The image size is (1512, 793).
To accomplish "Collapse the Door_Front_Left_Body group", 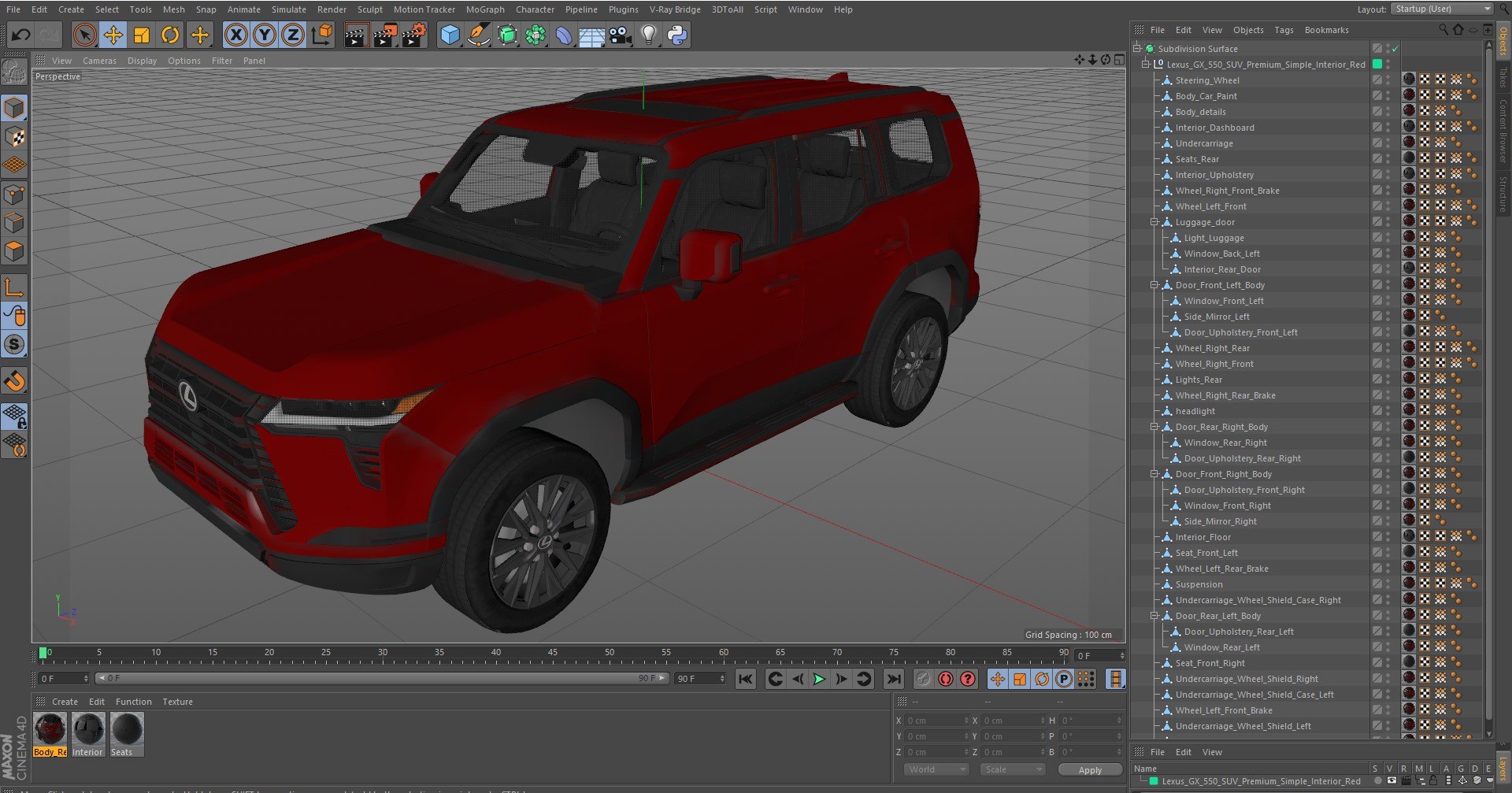I will [1154, 285].
